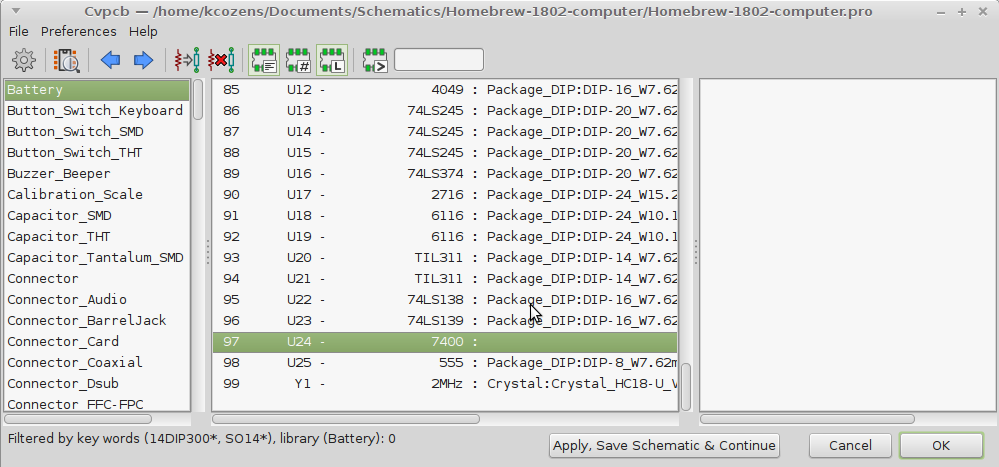Select component row 95 U22 74LS138
This screenshot has height=467, width=999.
(x=445, y=300)
